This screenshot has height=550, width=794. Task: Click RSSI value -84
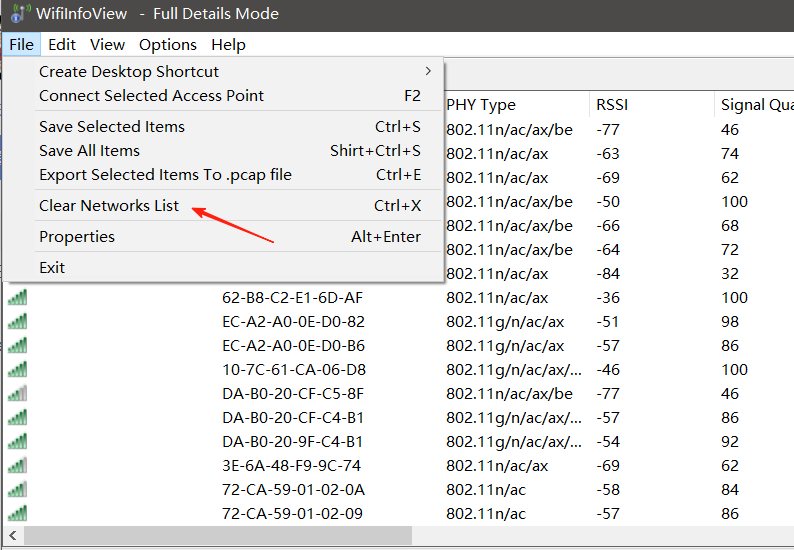pos(608,273)
